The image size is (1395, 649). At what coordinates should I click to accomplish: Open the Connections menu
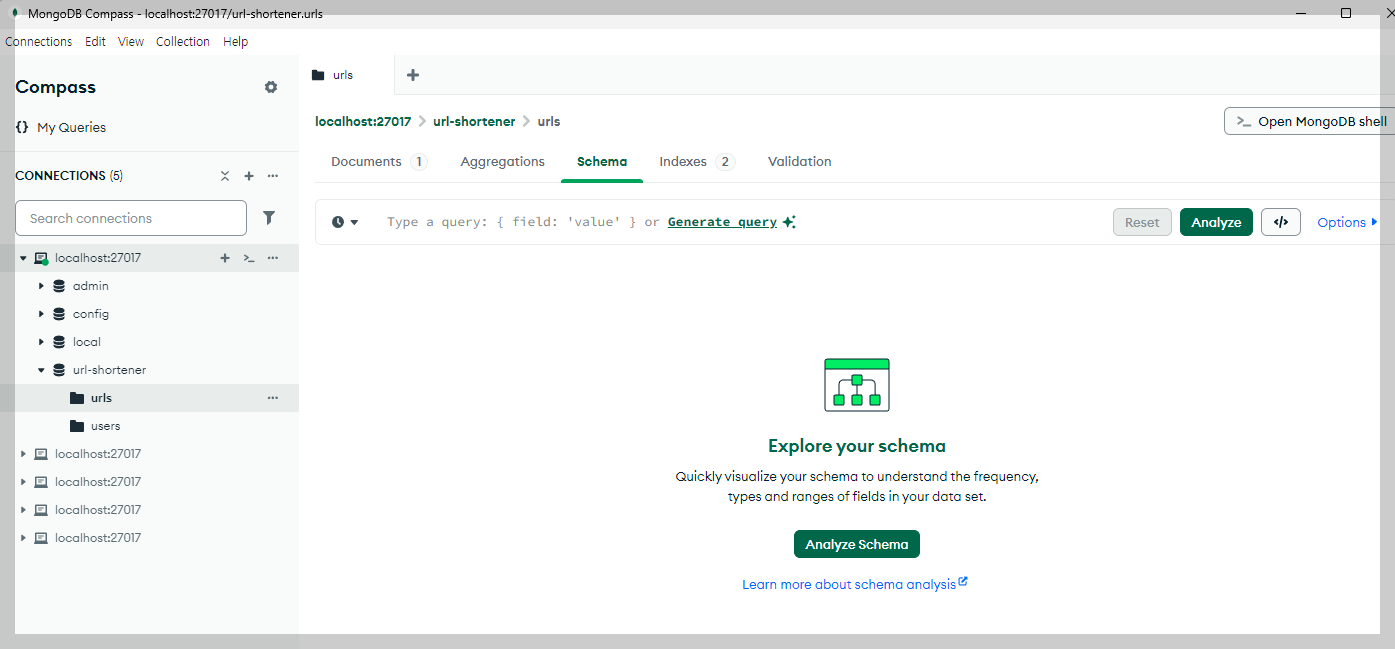(39, 42)
